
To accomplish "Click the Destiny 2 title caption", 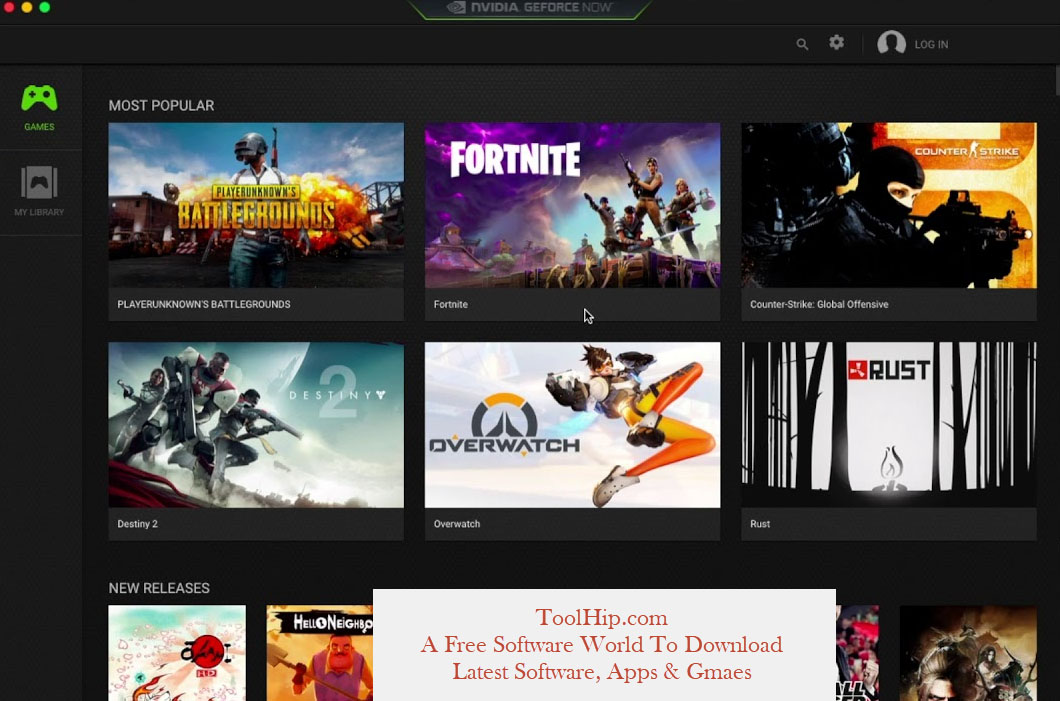I will pos(137,524).
